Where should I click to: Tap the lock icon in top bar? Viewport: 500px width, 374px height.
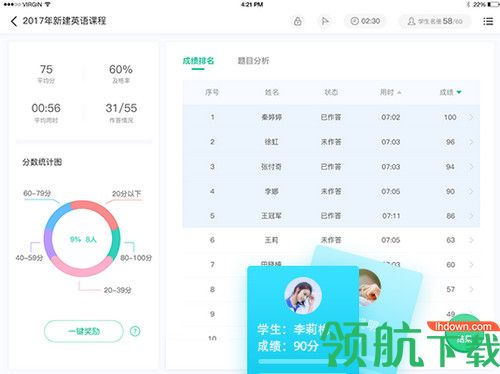click(298, 21)
